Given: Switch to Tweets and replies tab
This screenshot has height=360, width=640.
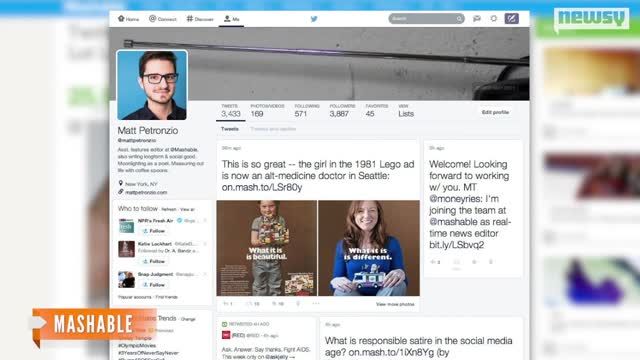Looking at the screenshot, I should click(x=273, y=129).
